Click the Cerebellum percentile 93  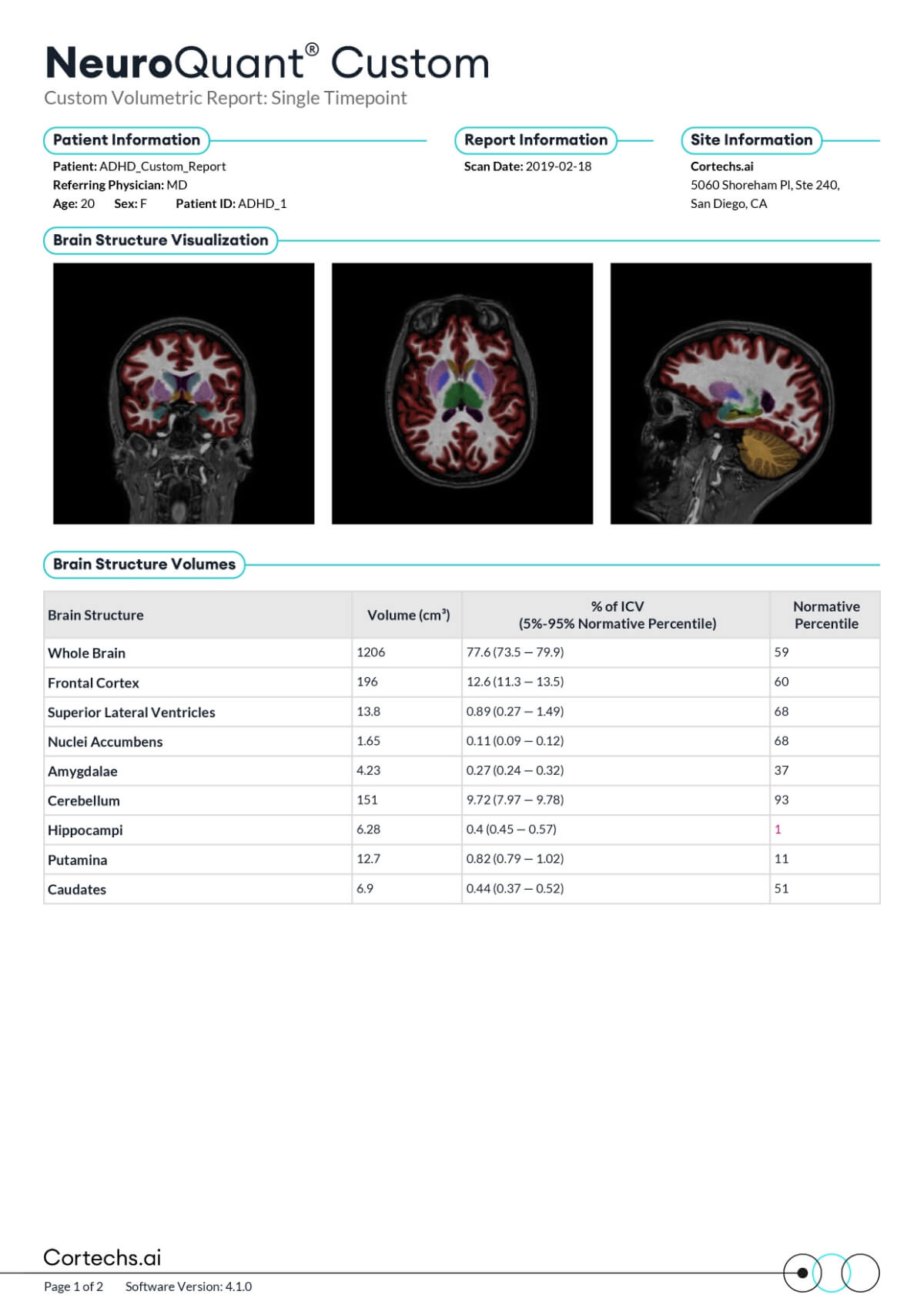click(782, 800)
